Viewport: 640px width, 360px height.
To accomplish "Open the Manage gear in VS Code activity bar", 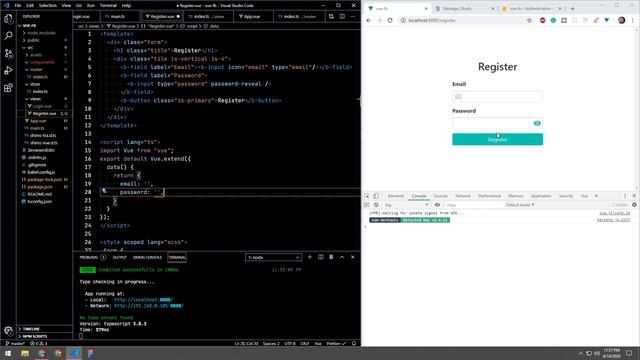I will (x=8, y=331).
